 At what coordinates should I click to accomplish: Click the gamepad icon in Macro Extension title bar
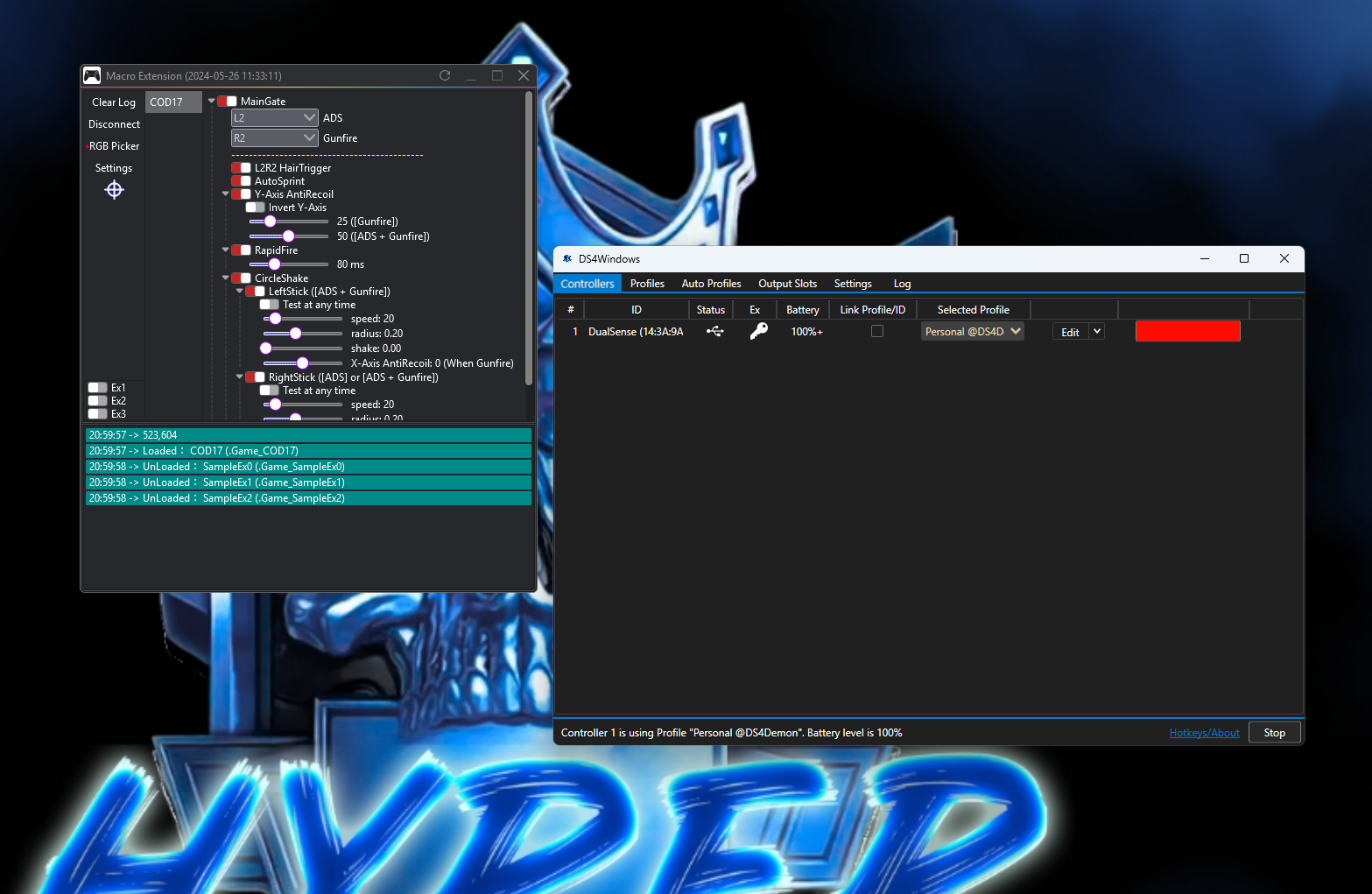[x=92, y=76]
